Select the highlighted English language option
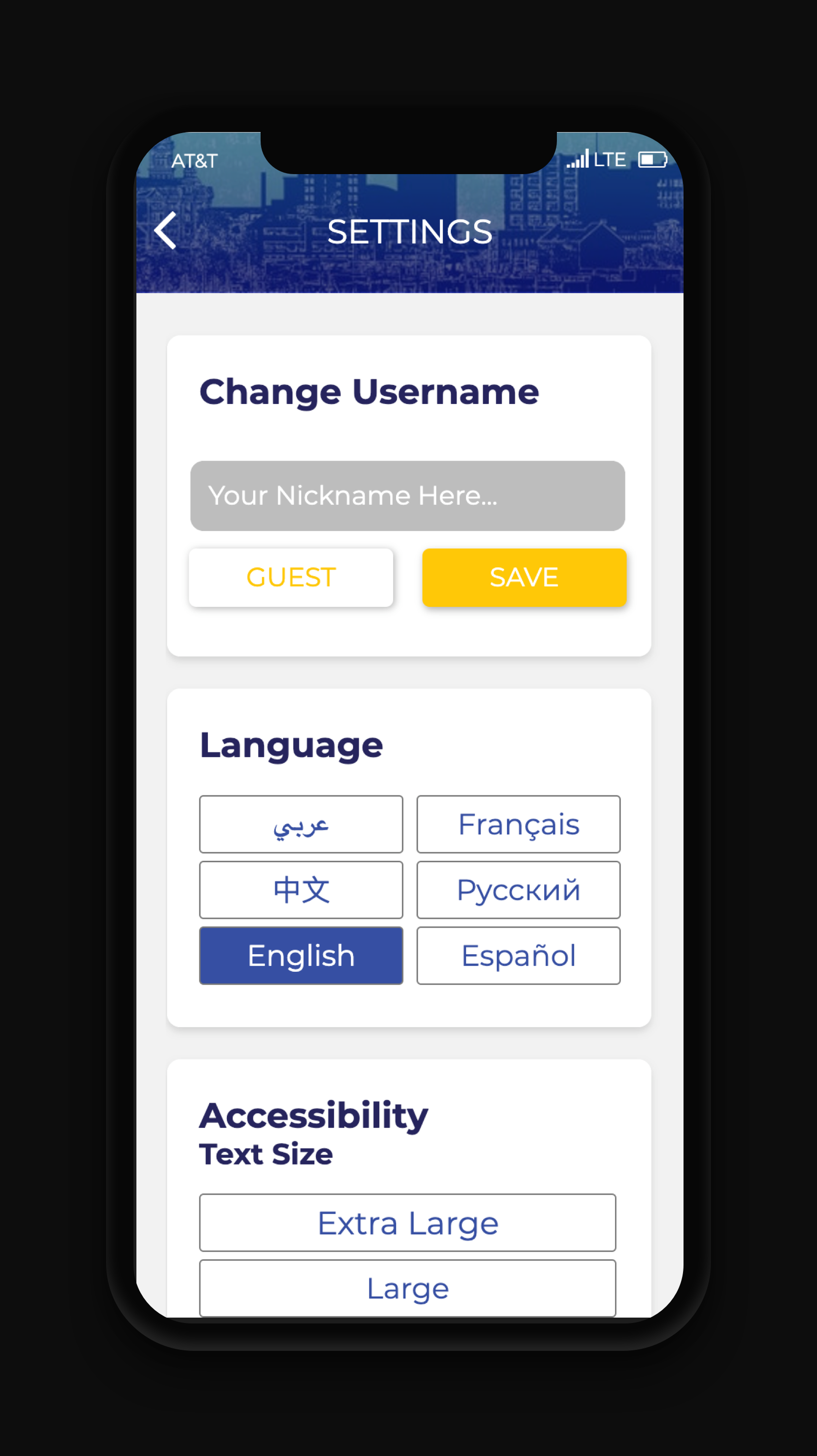 tap(301, 955)
